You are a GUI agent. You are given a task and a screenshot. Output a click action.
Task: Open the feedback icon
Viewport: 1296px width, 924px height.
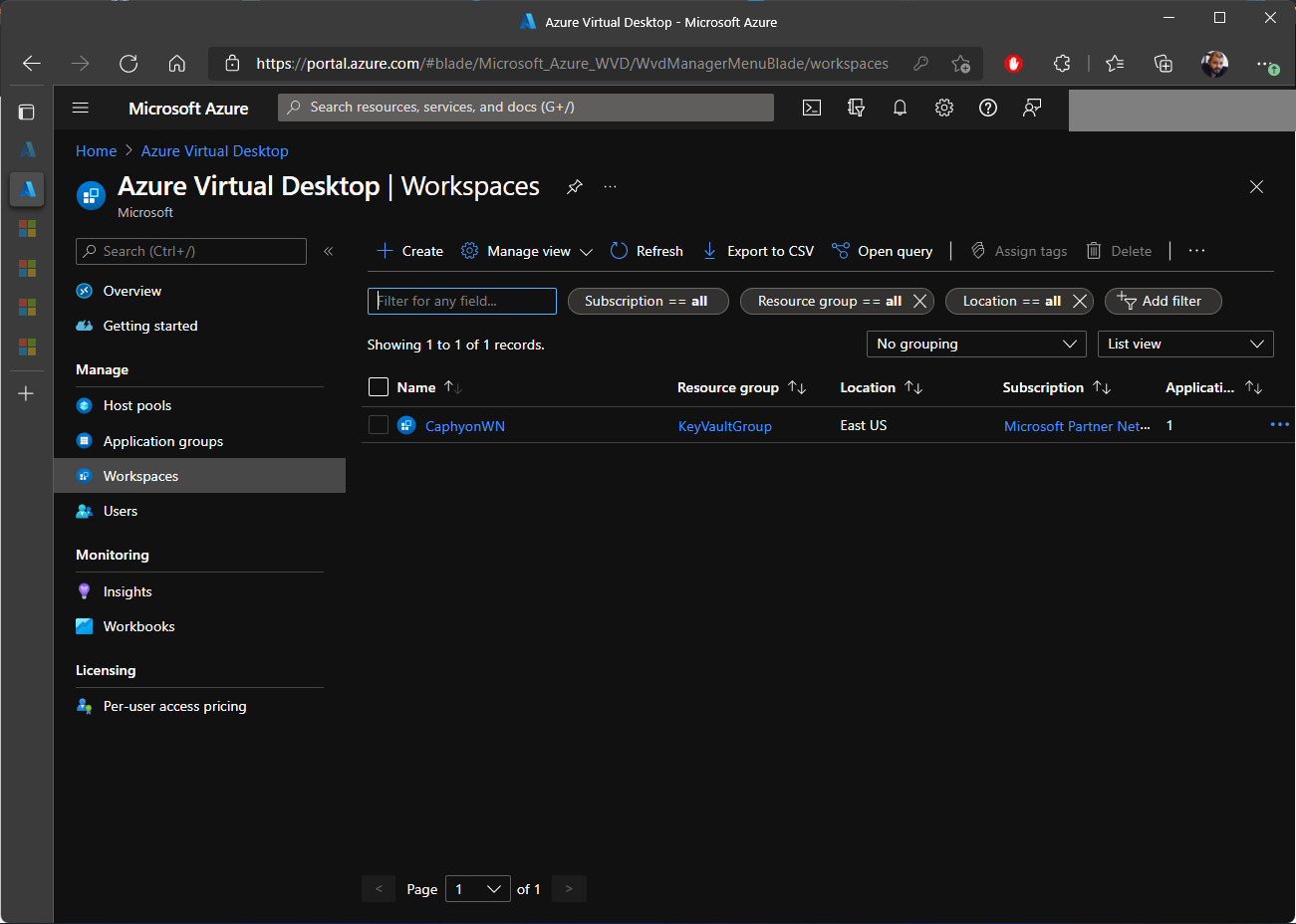coord(1032,108)
